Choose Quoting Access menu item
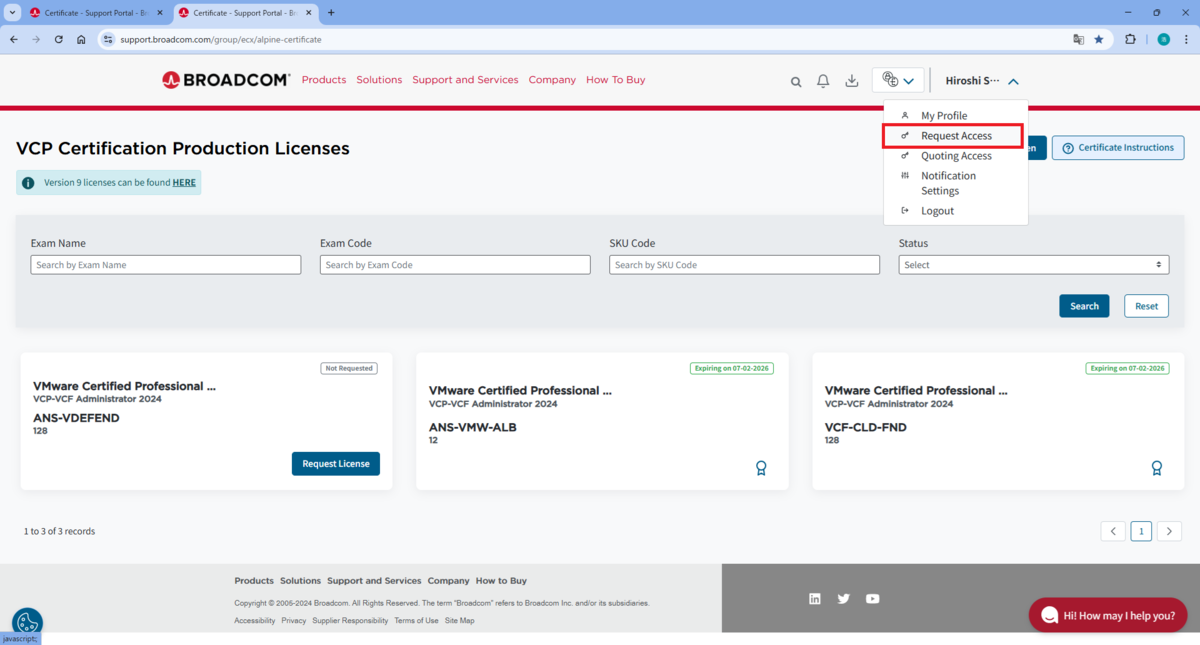Viewport: 1200px width, 645px height. point(956,156)
